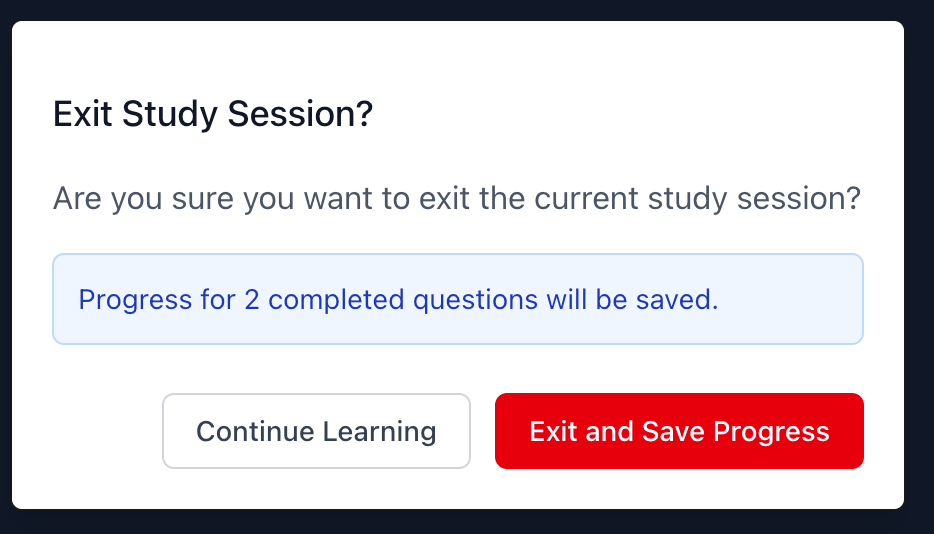934x534 pixels.
Task: Save progress and leave the study session
Action: [x=679, y=431]
